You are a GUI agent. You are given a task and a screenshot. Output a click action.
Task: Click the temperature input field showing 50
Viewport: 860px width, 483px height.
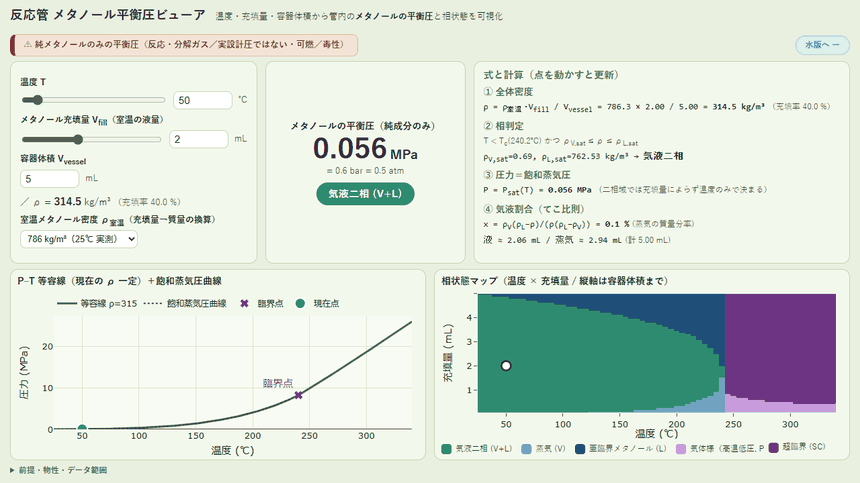coord(203,100)
